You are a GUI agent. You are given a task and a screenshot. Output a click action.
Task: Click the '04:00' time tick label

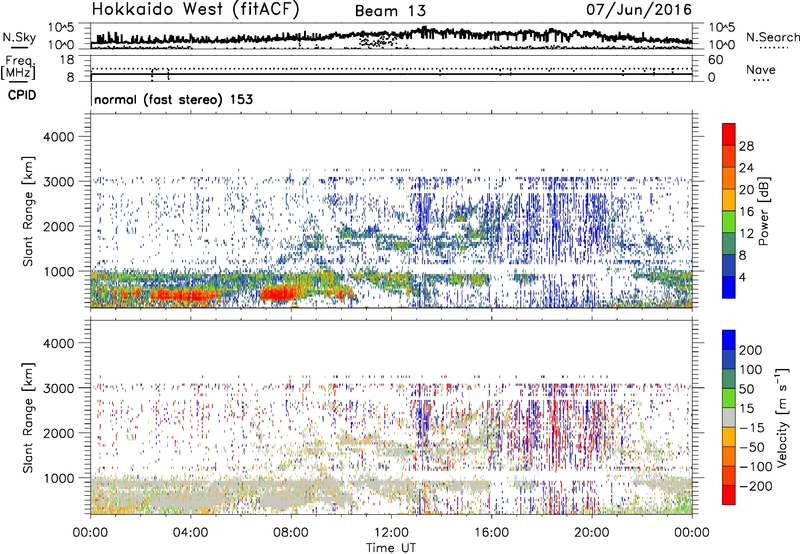pos(190,533)
